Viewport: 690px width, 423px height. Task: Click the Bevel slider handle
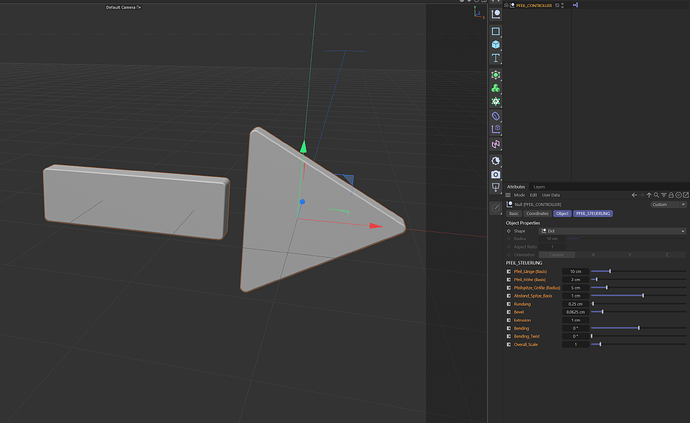pyautogui.click(x=602, y=312)
